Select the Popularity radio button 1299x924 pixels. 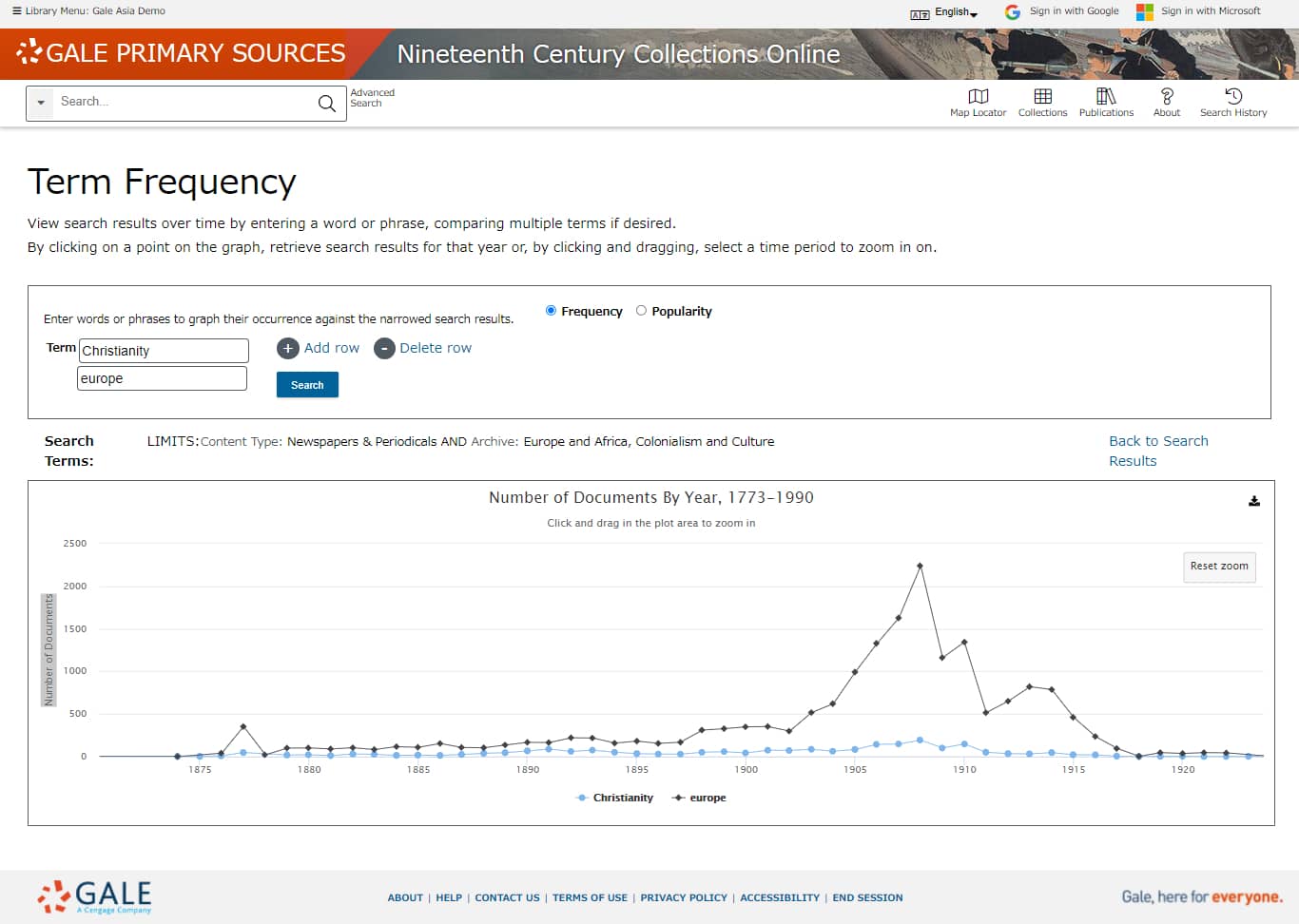pos(641,311)
